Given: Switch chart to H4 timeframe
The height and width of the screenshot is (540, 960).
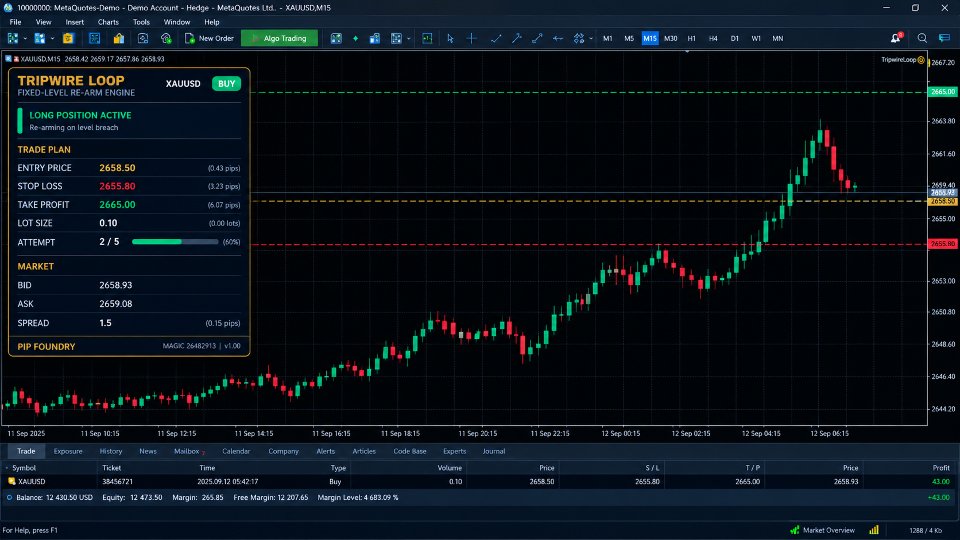Looking at the screenshot, I should 713,38.
